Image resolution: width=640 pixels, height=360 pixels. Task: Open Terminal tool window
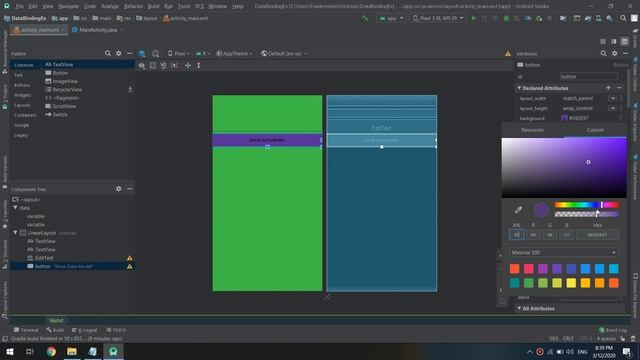pos(26,330)
